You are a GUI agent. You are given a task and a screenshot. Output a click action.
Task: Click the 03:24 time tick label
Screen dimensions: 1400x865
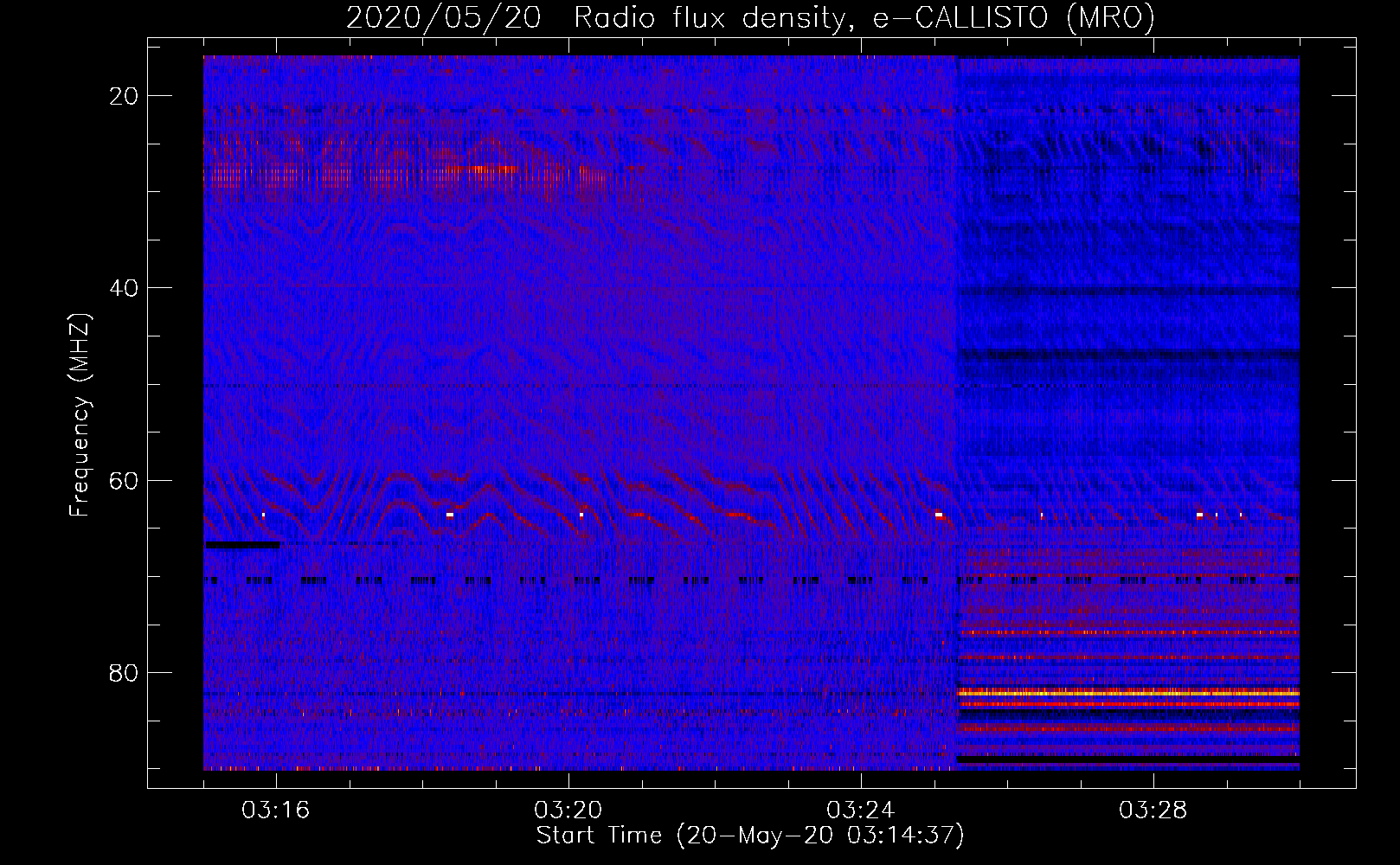point(861,811)
